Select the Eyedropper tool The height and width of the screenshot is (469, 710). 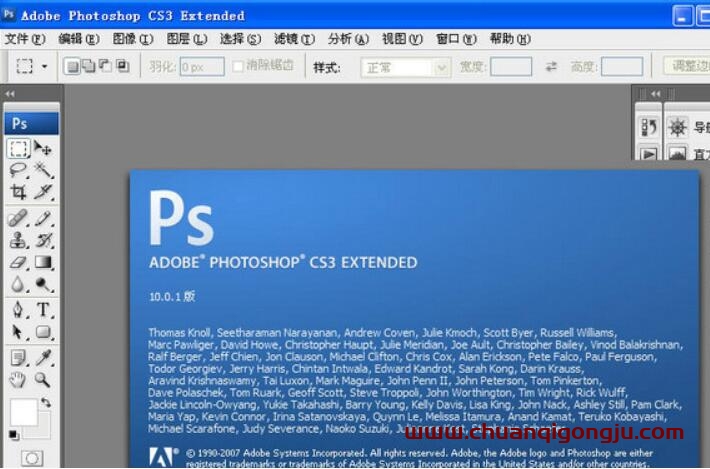click(43, 358)
